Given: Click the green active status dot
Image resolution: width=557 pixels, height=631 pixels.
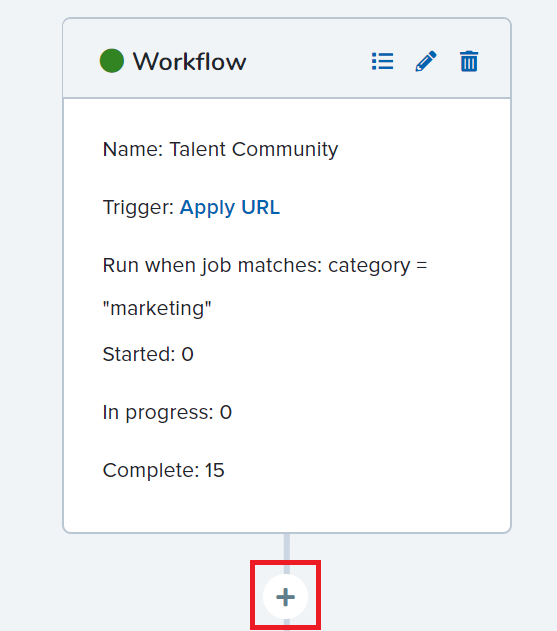Looking at the screenshot, I should tap(111, 61).
